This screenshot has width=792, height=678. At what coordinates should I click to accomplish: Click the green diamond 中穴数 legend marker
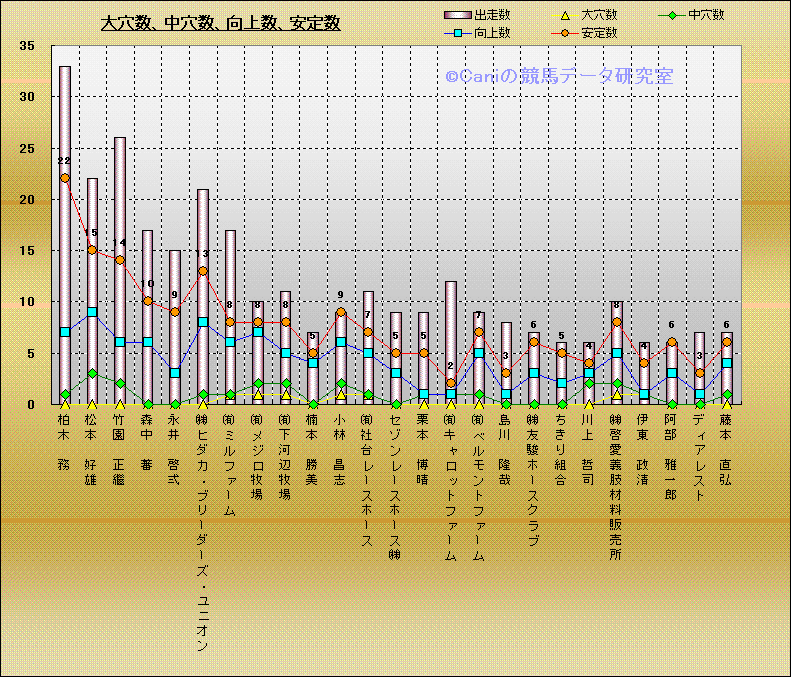pyautogui.click(x=672, y=15)
